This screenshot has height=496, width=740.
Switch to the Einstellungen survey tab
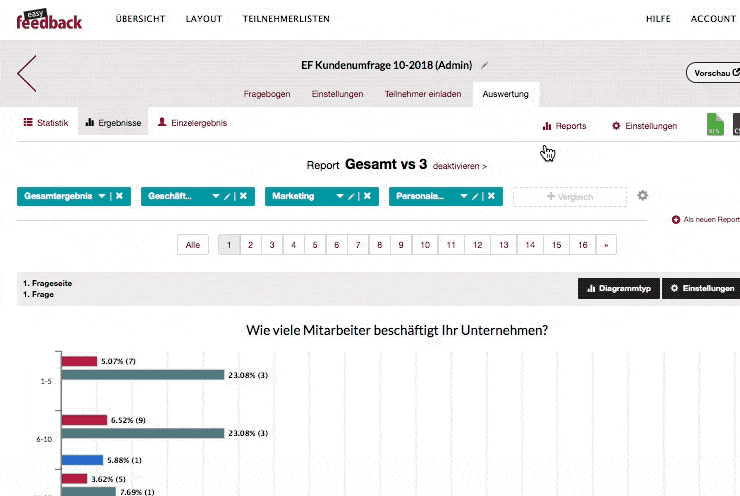[x=337, y=94]
